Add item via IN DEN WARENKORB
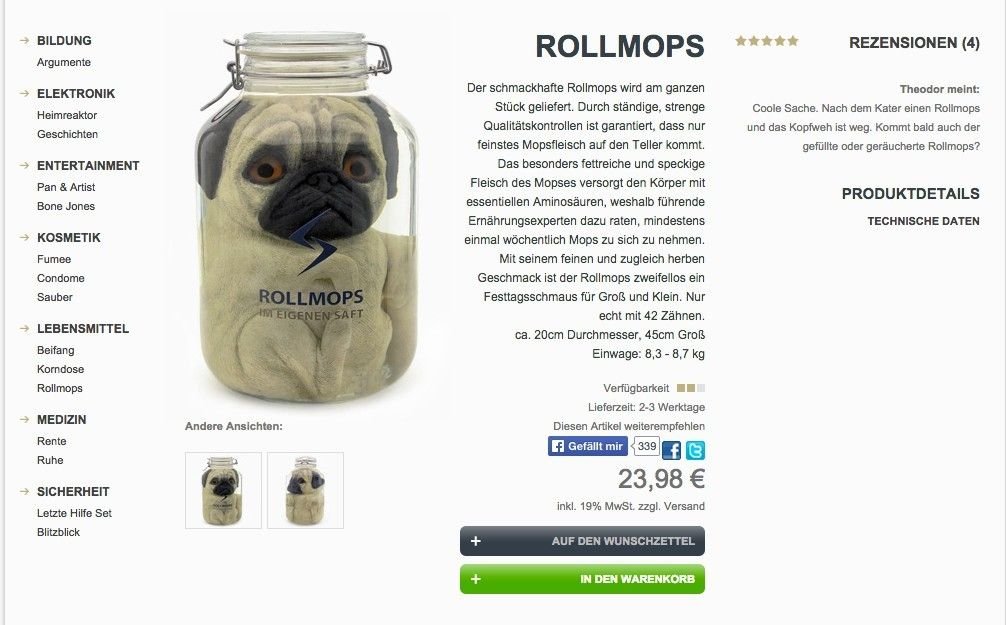1006x625 pixels. click(582, 579)
